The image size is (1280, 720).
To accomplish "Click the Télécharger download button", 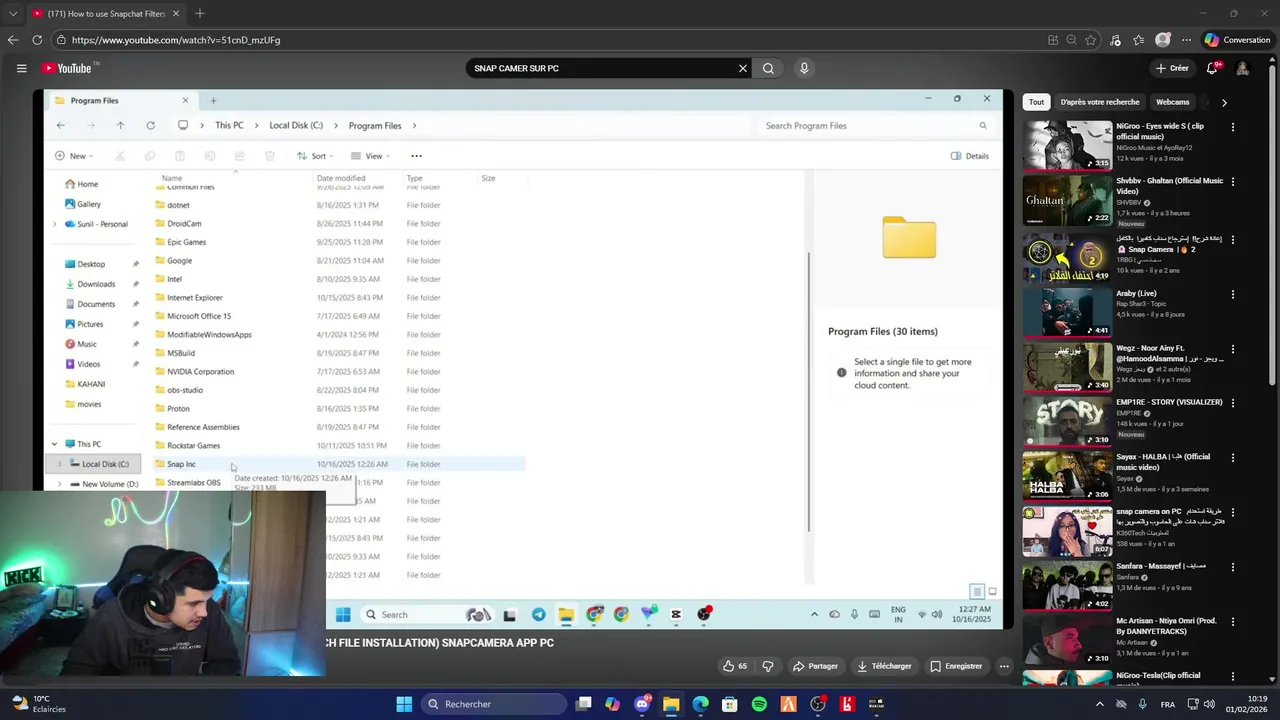I will (884, 666).
